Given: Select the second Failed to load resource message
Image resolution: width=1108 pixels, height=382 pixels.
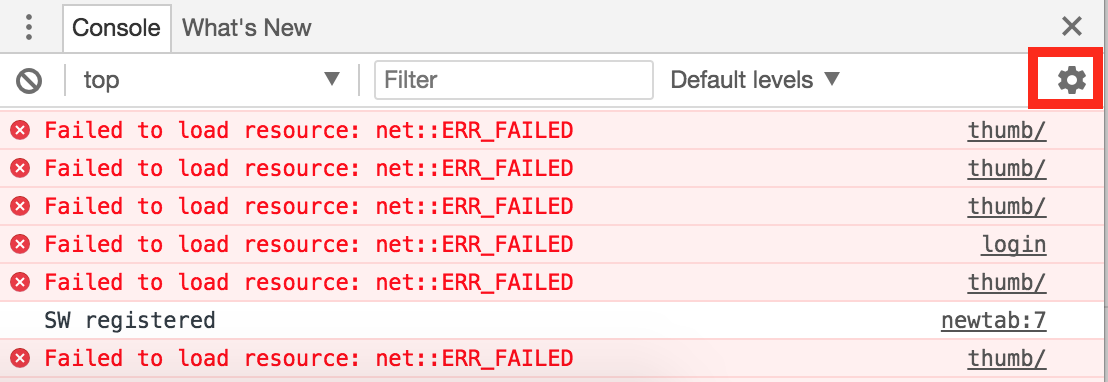Looking at the screenshot, I should tap(308, 168).
